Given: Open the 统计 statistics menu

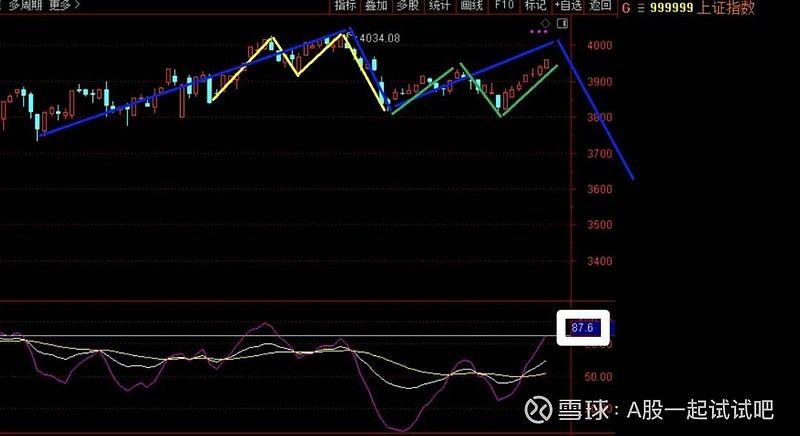Looking at the screenshot, I should click(439, 6).
